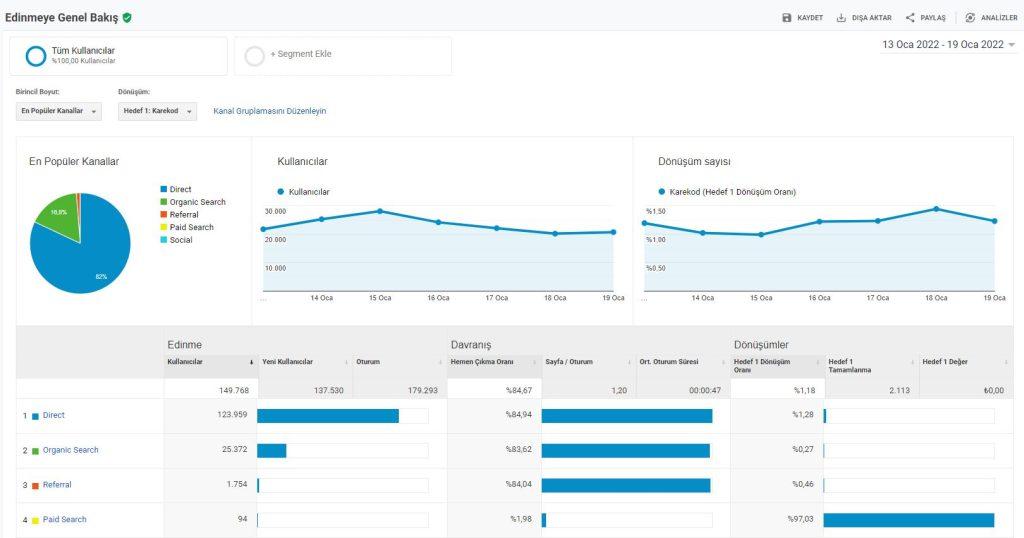
Task: Open the Referral channel link in the table
Action: click(x=57, y=484)
